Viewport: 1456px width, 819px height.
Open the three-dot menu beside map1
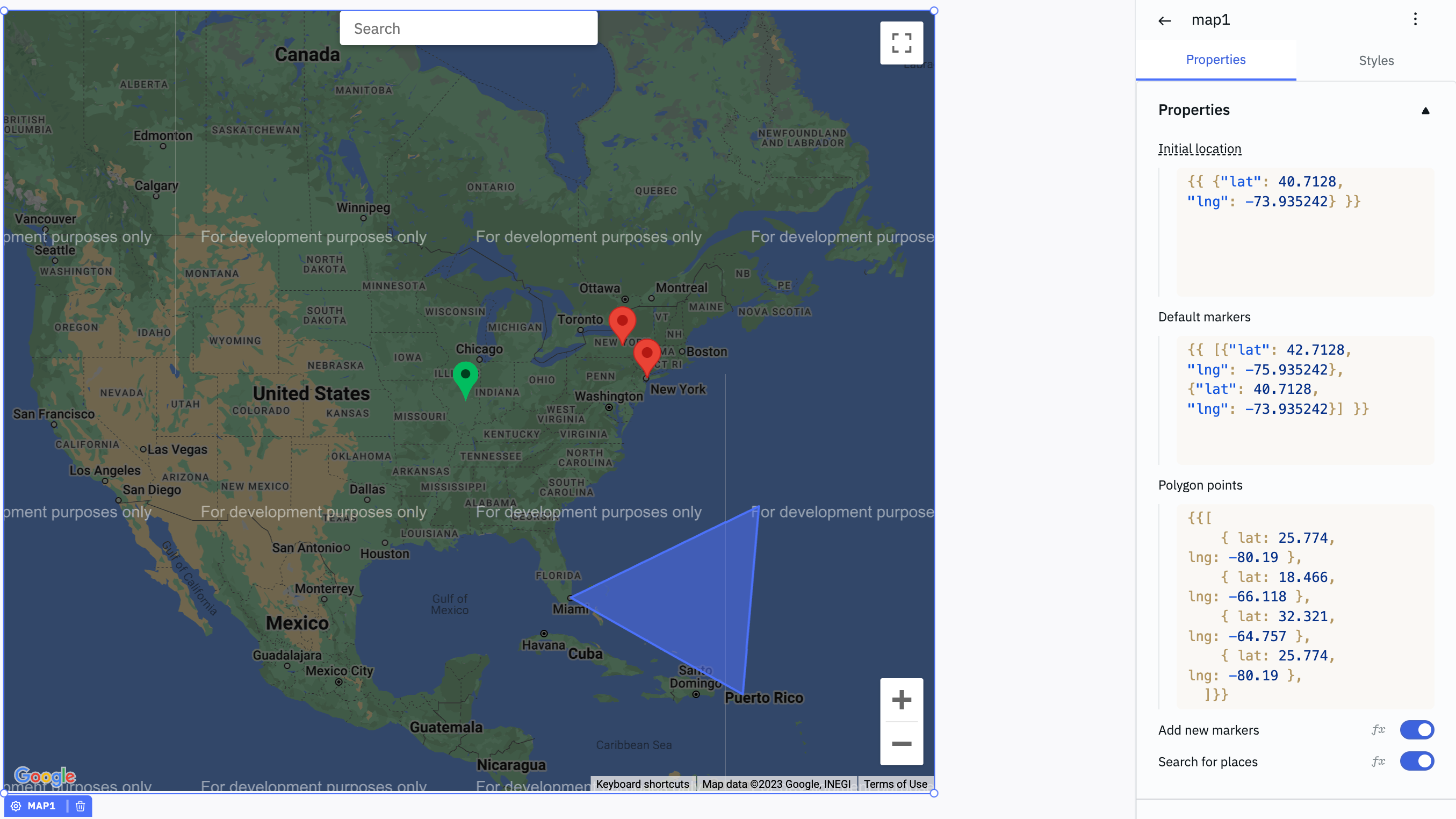1415,20
